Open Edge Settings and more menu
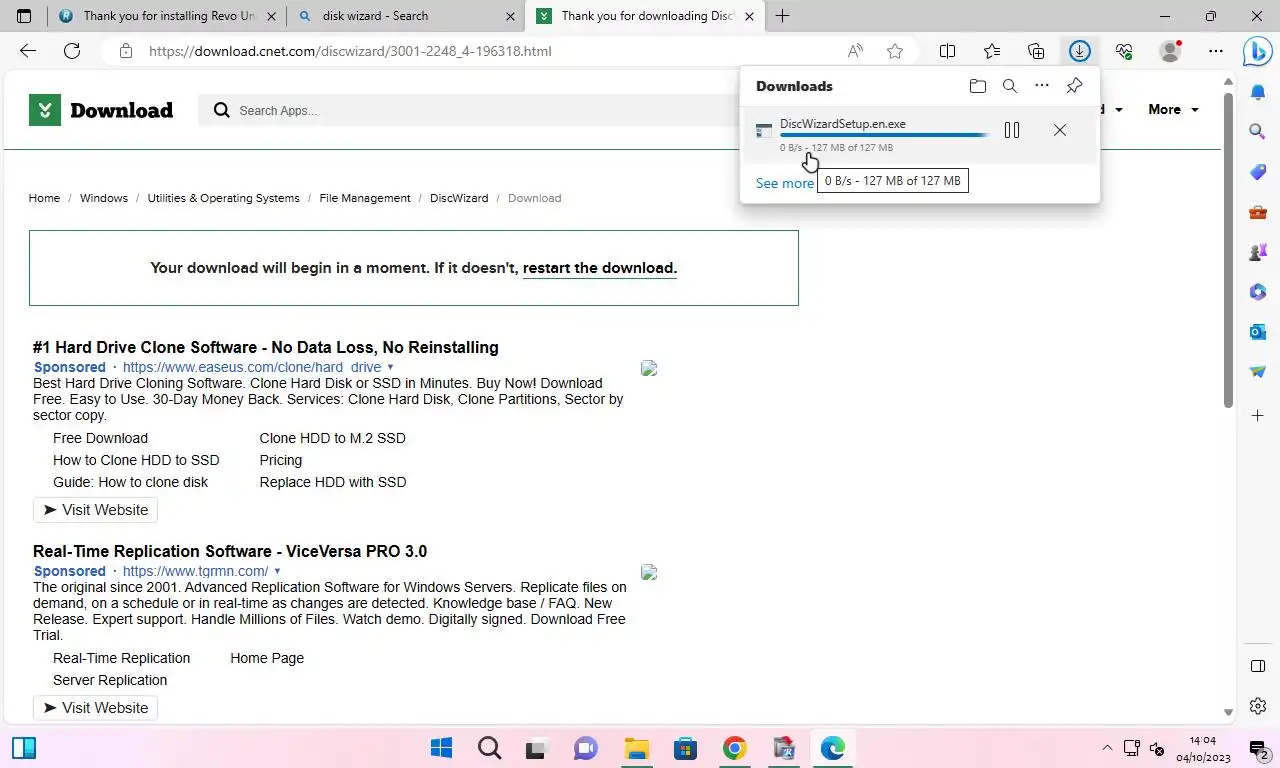 pyautogui.click(x=1216, y=51)
